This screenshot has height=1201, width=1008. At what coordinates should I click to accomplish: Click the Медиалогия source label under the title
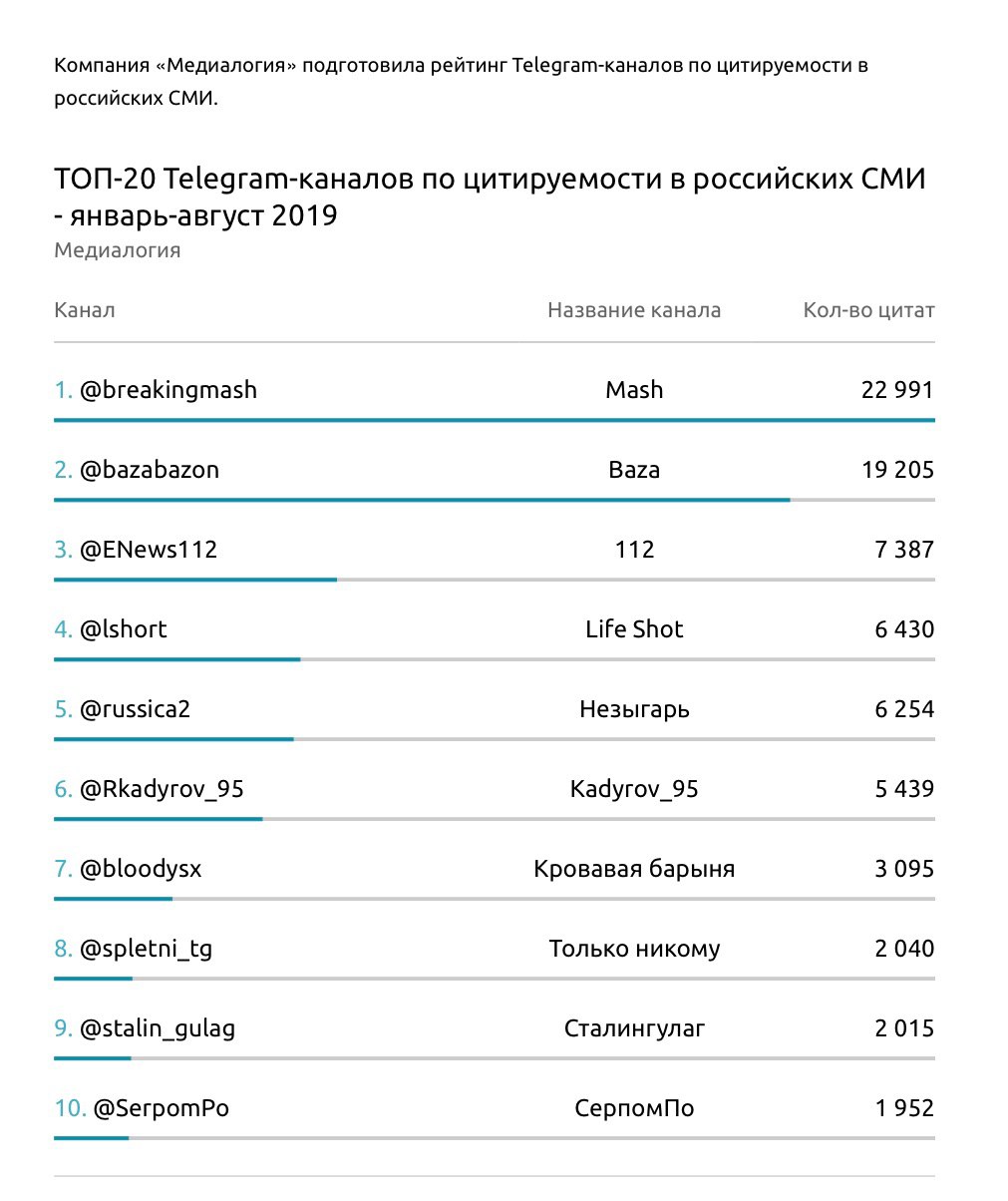(x=118, y=250)
